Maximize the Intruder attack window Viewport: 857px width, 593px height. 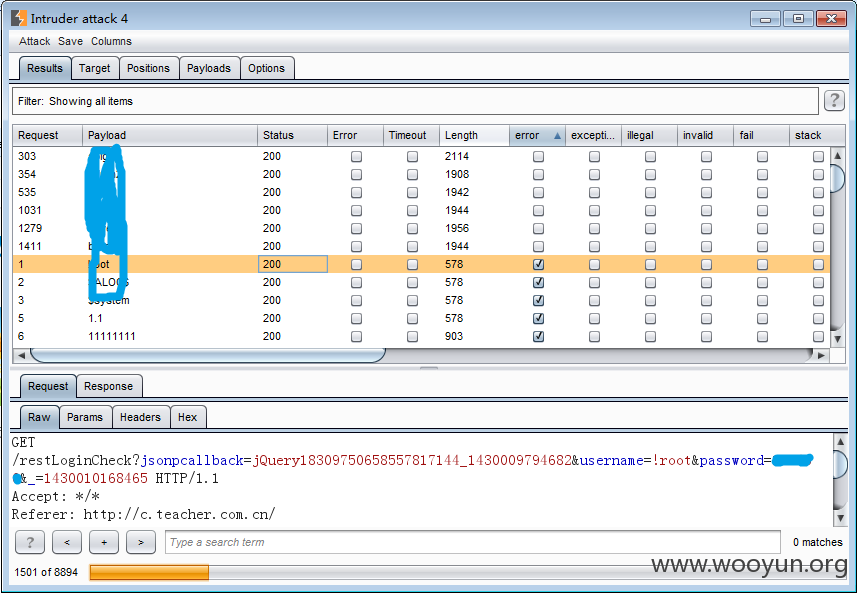pos(798,19)
